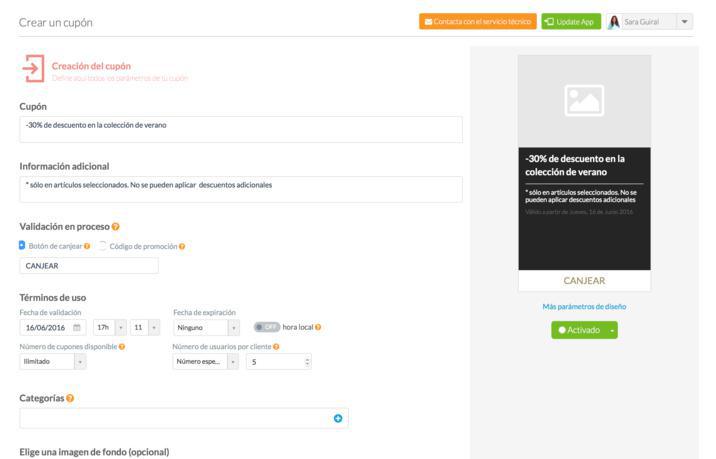Expand the Ilimitado coupons available dropdown
This screenshot has height=459, width=716.
pyautogui.click(x=53, y=362)
